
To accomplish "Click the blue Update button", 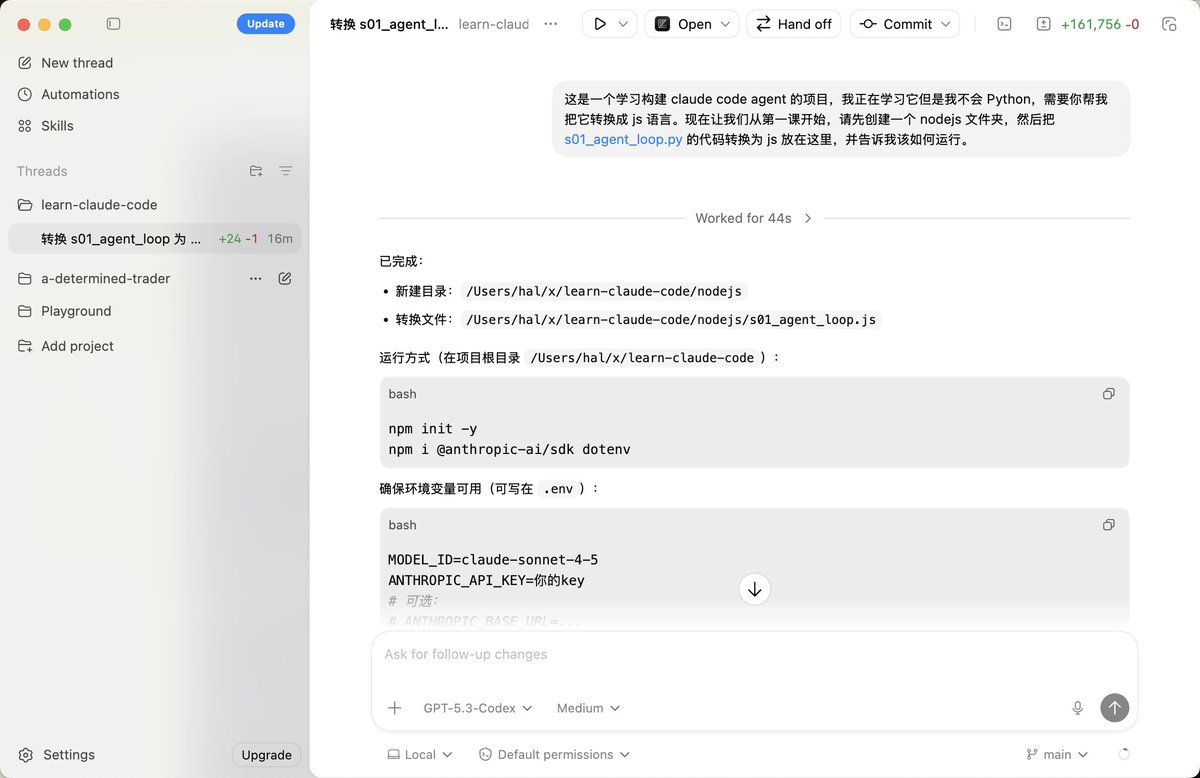I will tap(266, 24).
